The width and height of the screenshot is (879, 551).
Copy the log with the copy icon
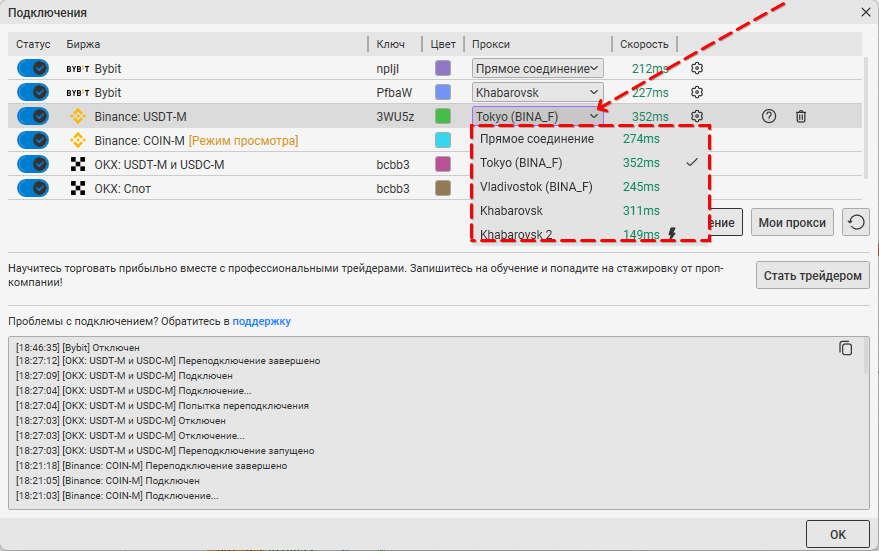(x=846, y=348)
